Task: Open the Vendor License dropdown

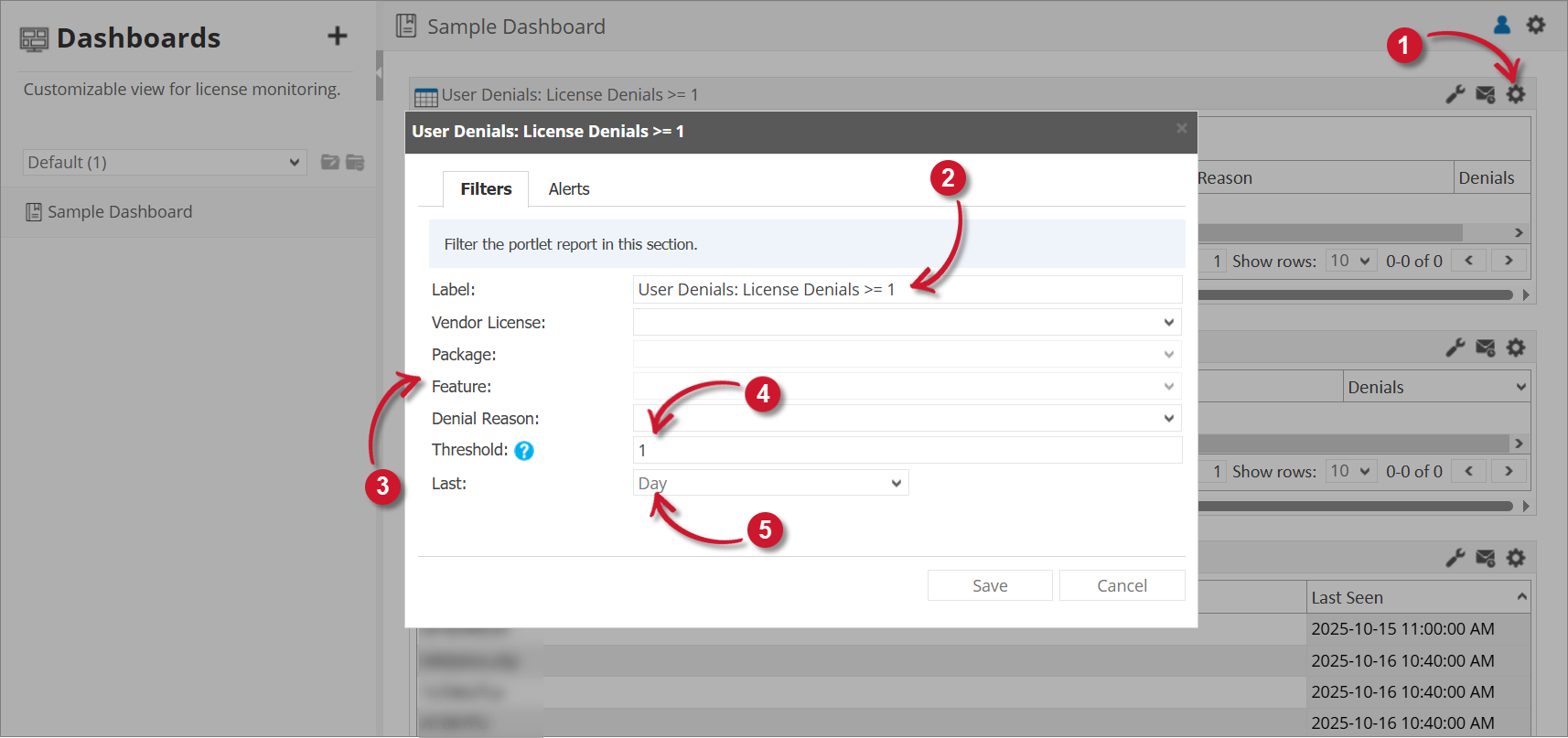Action: [x=908, y=322]
